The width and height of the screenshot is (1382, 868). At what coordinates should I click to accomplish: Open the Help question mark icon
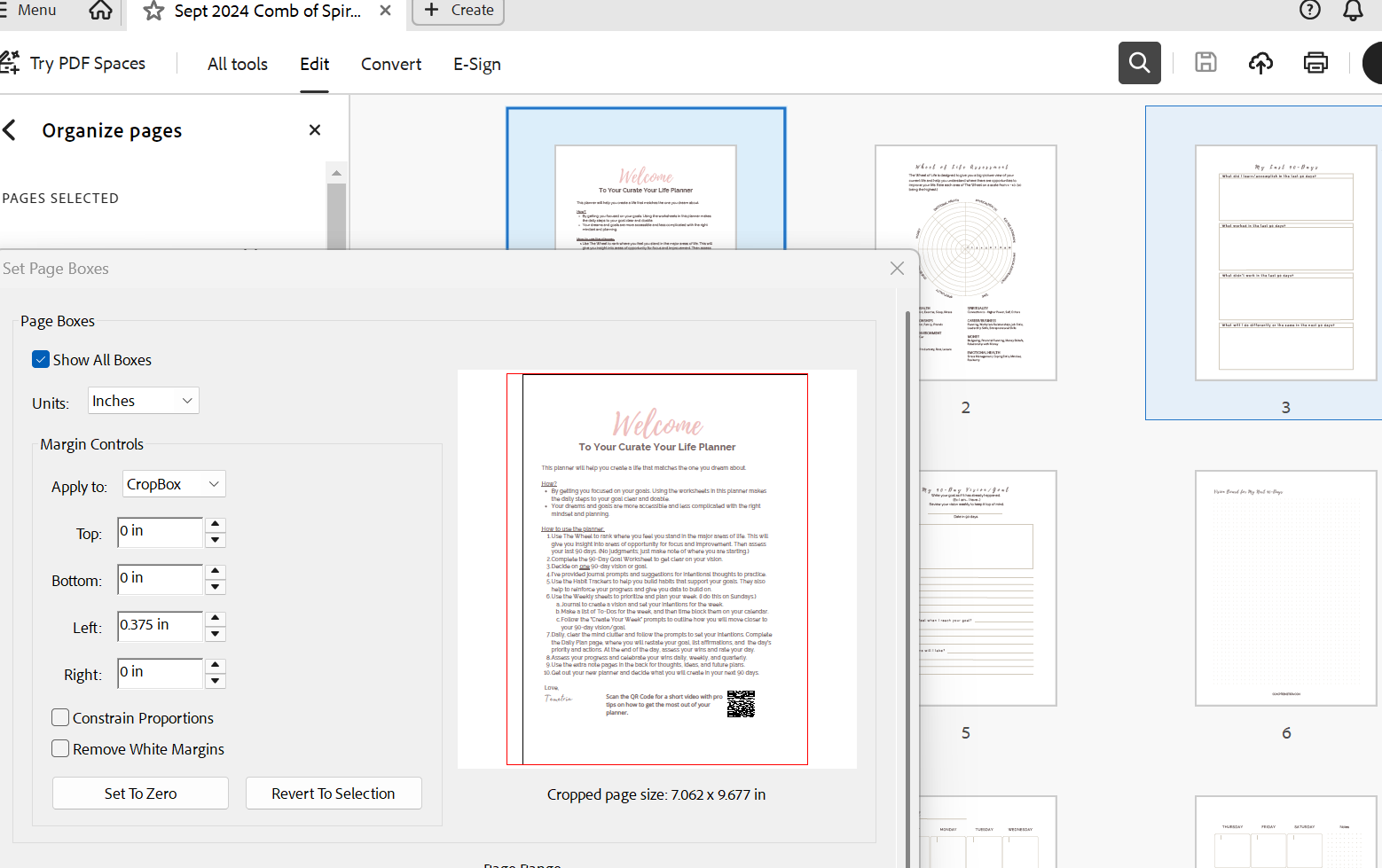(1309, 10)
